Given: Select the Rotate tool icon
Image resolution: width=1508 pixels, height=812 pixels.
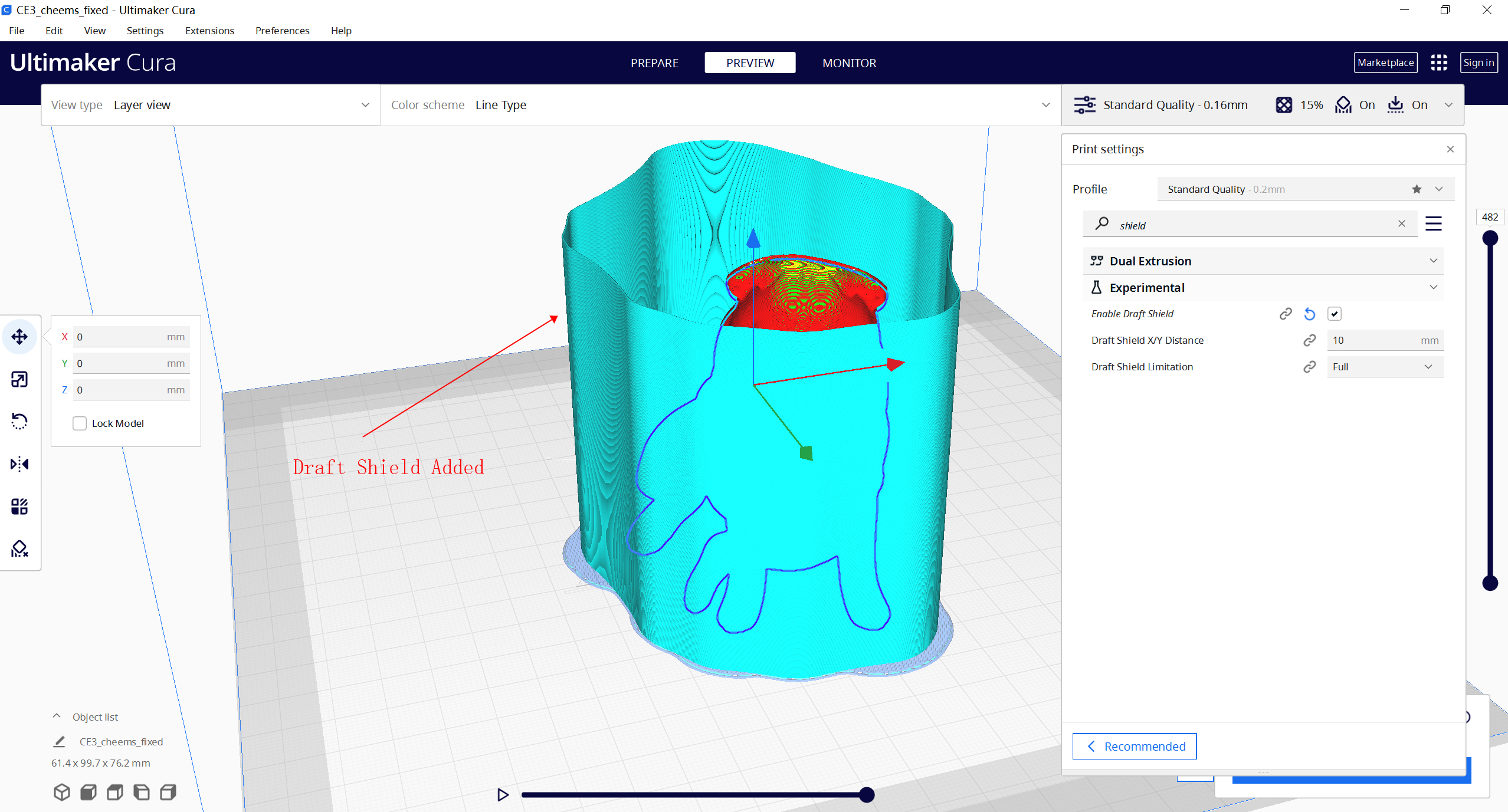Looking at the screenshot, I should (x=19, y=421).
